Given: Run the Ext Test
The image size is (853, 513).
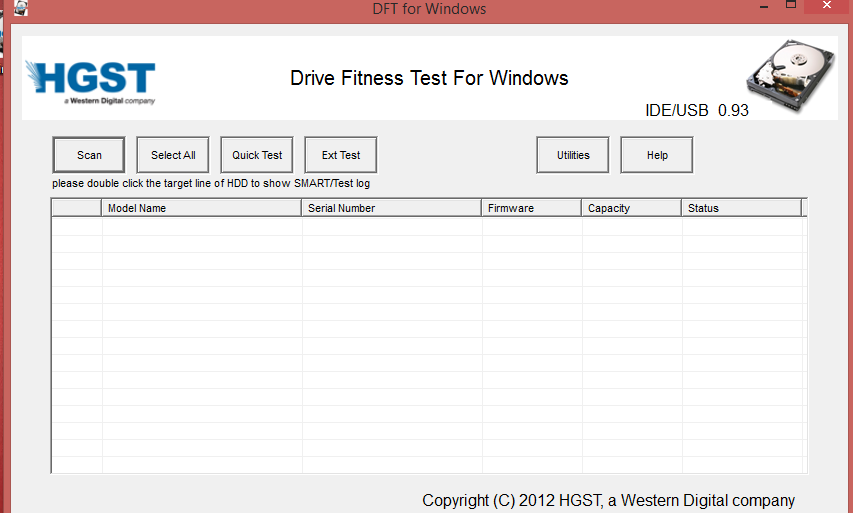Looking at the screenshot, I should point(341,155).
